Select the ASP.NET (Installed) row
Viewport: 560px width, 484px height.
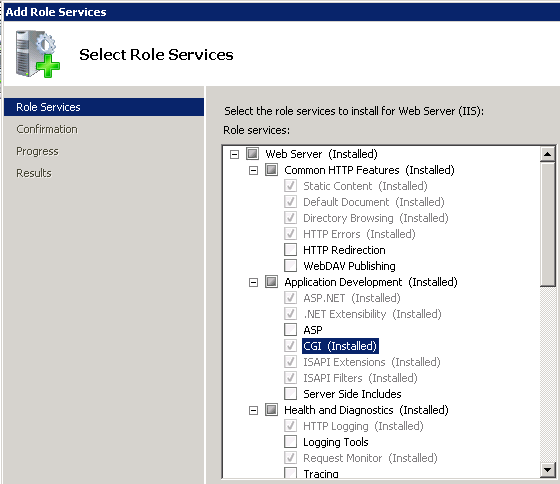click(352, 298)
